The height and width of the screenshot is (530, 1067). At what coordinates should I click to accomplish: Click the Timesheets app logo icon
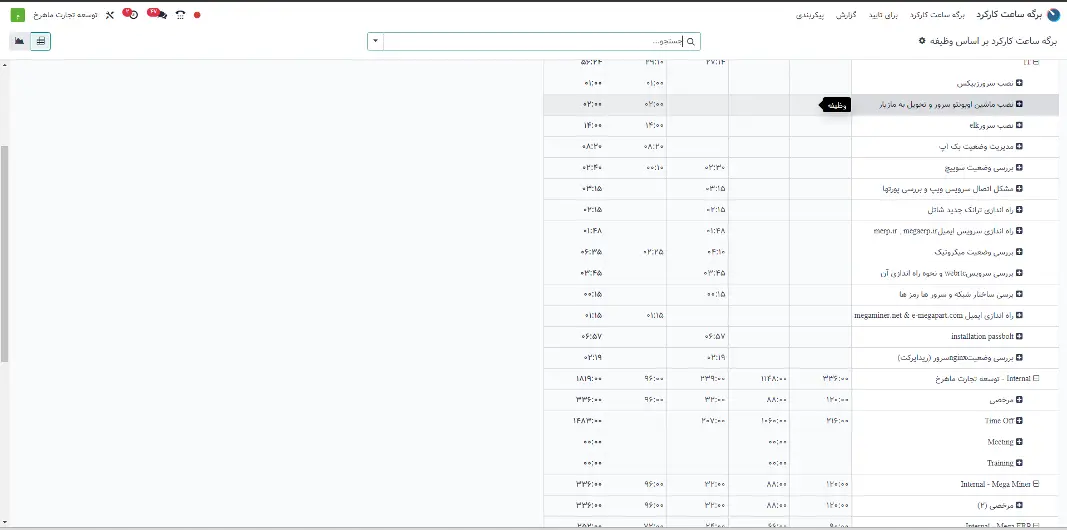coord(1052,15)
